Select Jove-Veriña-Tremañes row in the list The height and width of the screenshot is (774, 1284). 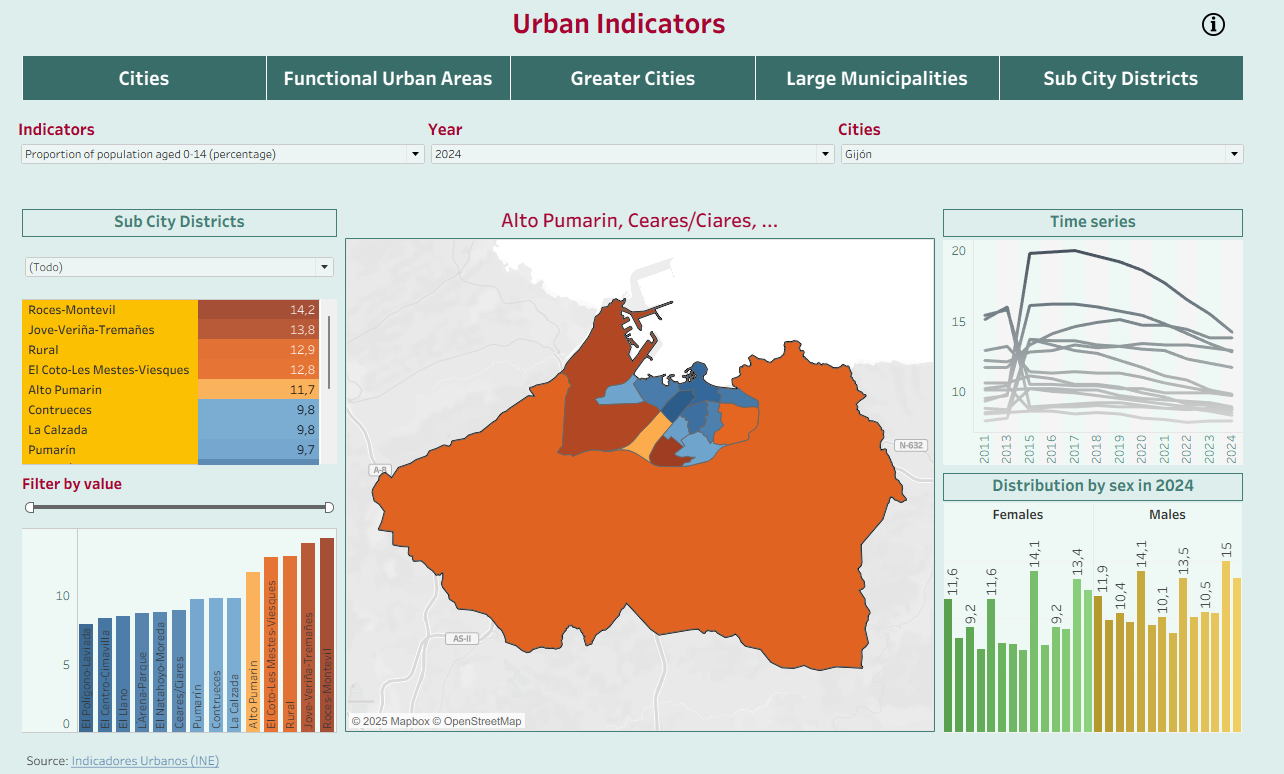[x=110, y=330]
